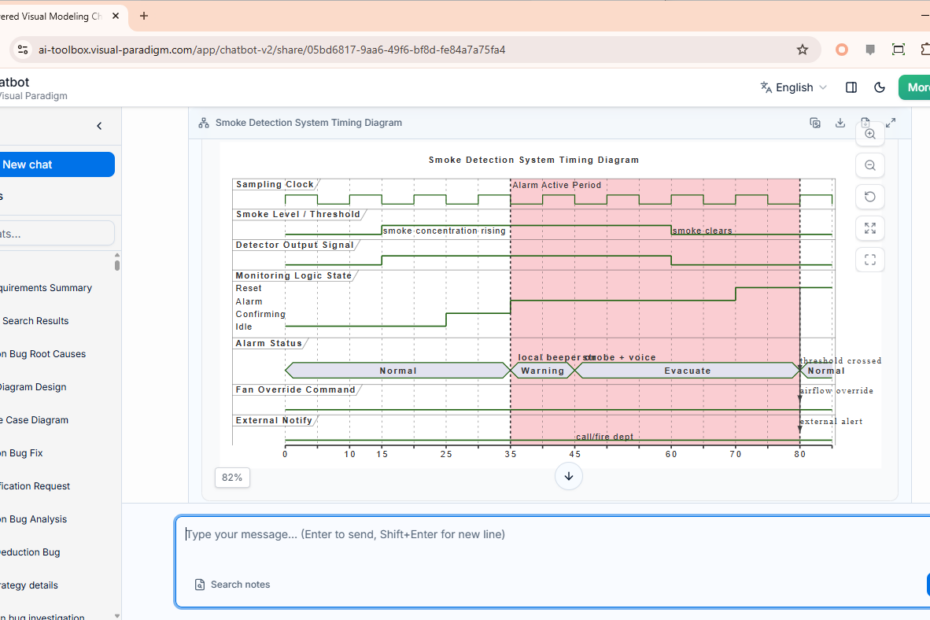
Task: Click the Search notes button
Action: click(232, 584)
